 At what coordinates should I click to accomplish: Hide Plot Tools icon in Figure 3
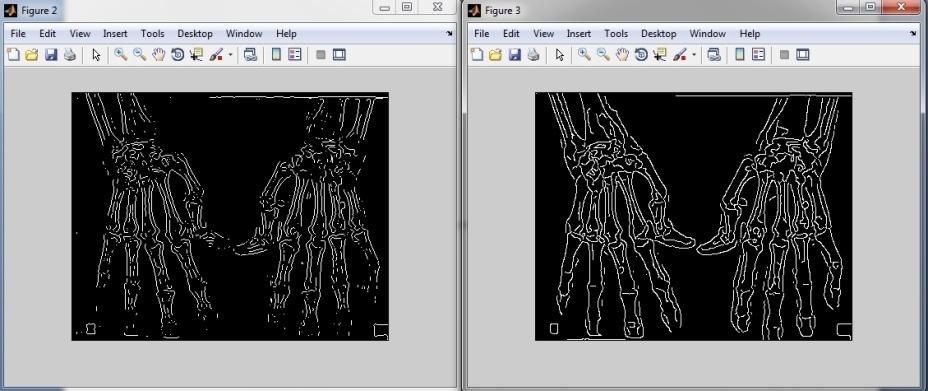click(x=784, y=55)
